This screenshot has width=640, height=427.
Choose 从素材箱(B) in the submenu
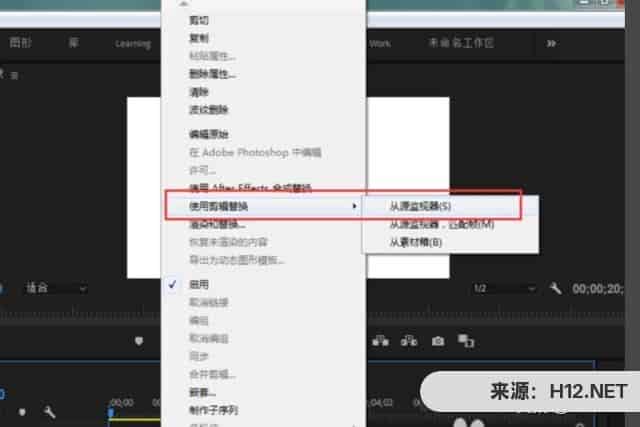[416, 242]
